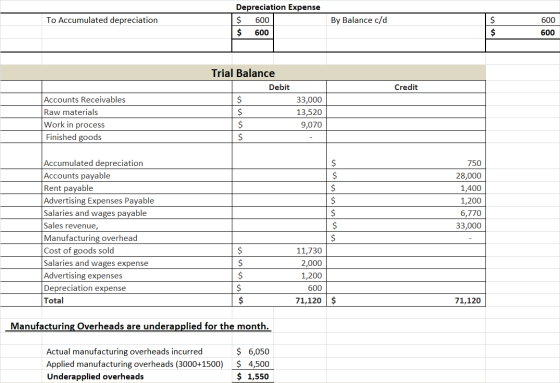Image resolution: width=560 pixels, height=383 pixels.
Task: Click the 'Depreciation expense' trial balance label
Action: coord(85,288)
